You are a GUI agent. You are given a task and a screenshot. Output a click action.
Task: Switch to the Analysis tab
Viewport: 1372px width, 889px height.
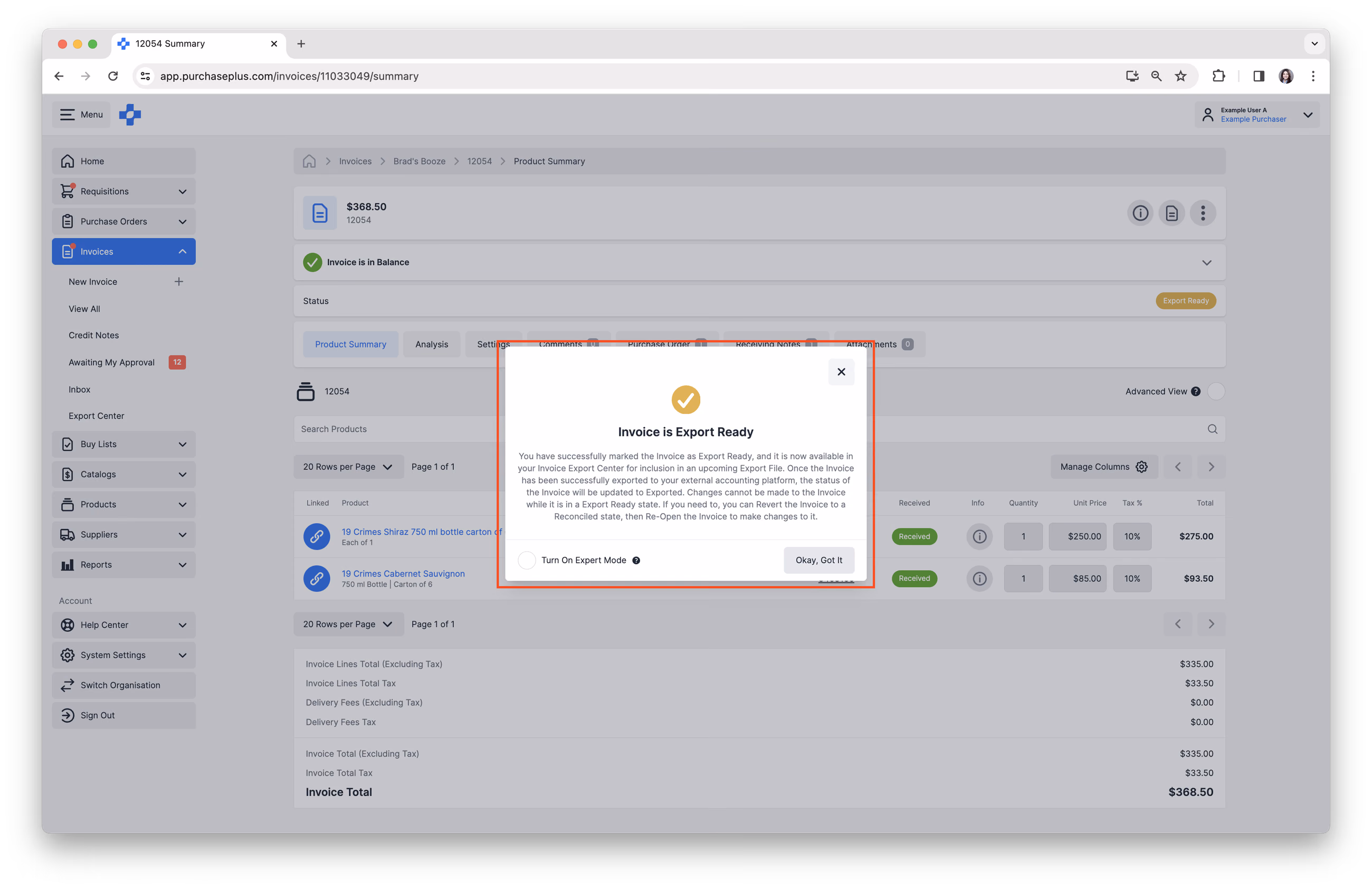431,344
